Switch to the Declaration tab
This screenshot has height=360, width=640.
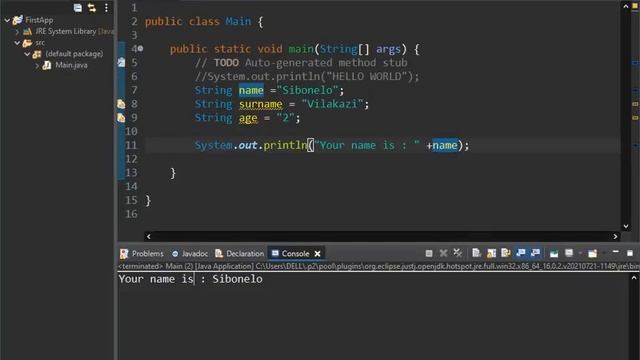240,253
